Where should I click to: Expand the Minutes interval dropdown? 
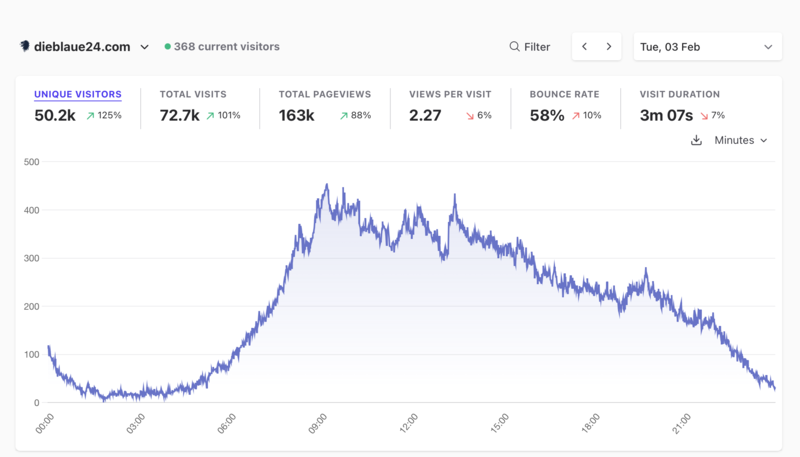[741, 140]
